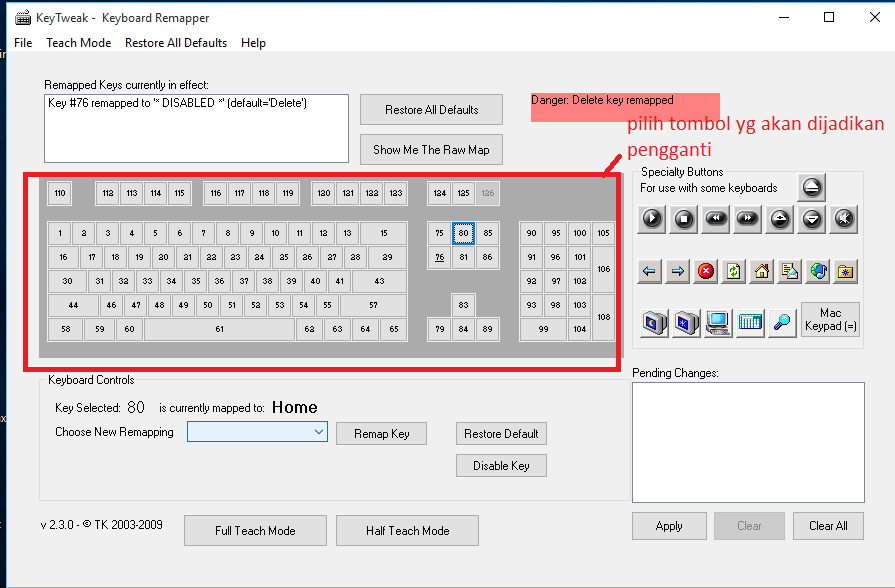Select key 124 on the keyboard map

[x=440, y=193]
